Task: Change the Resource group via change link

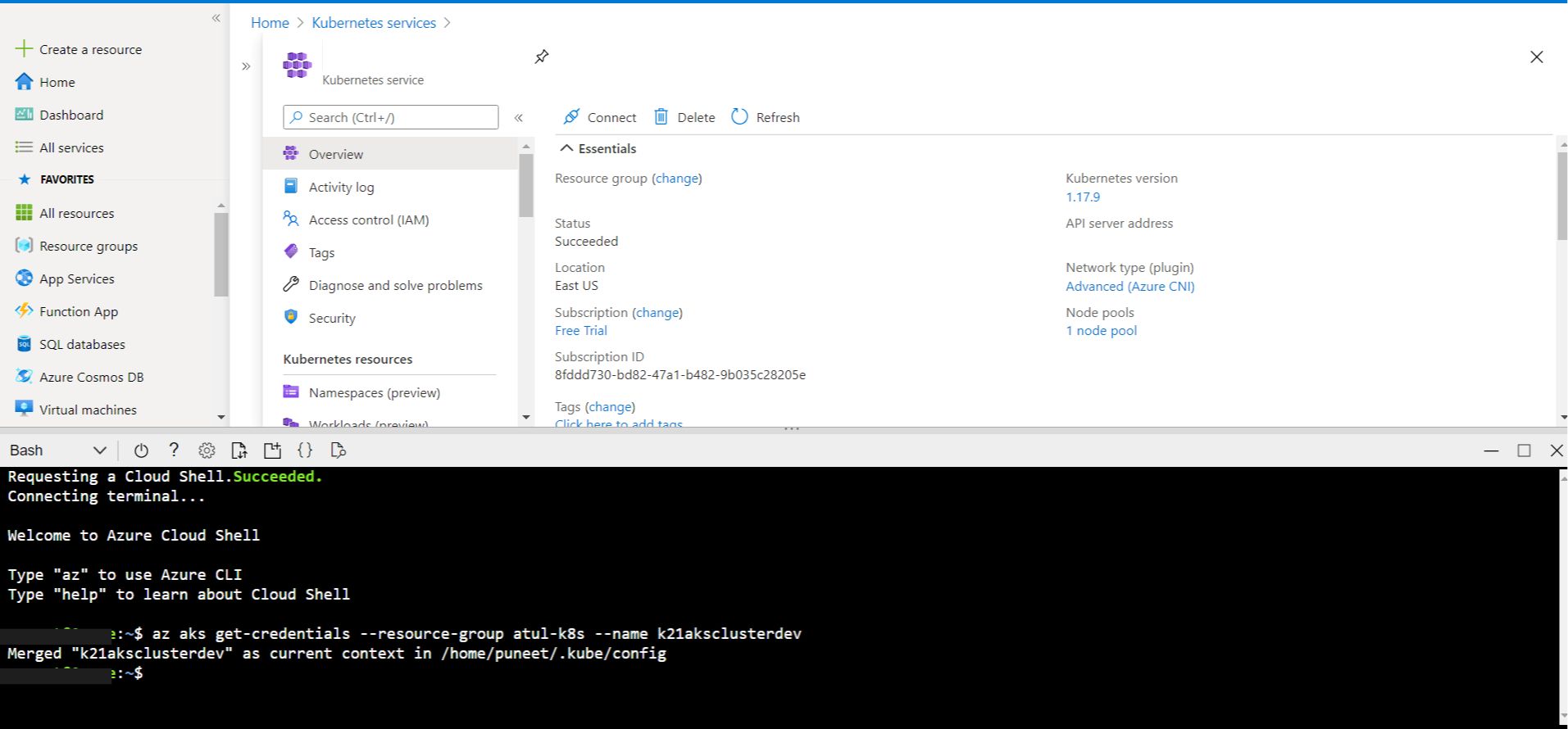Action: click(676, 178)
